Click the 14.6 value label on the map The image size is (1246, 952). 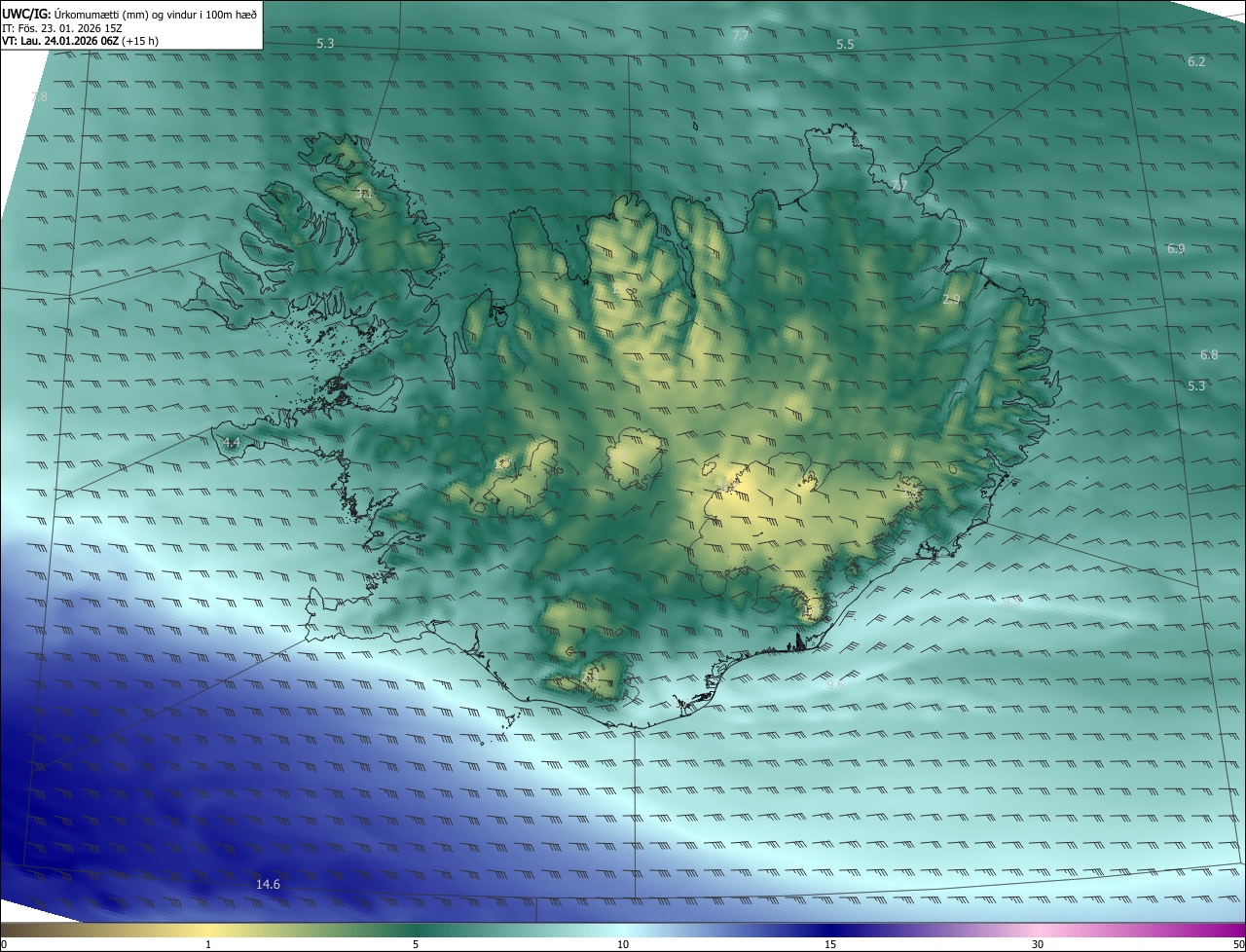pos(268,884)
